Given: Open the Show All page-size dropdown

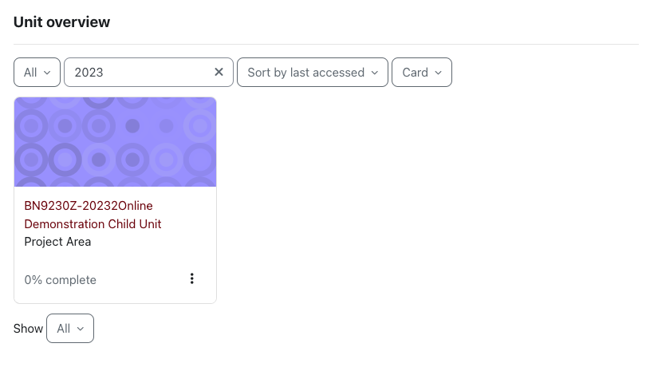Looking at the screenshot, I should coord(70,328).
